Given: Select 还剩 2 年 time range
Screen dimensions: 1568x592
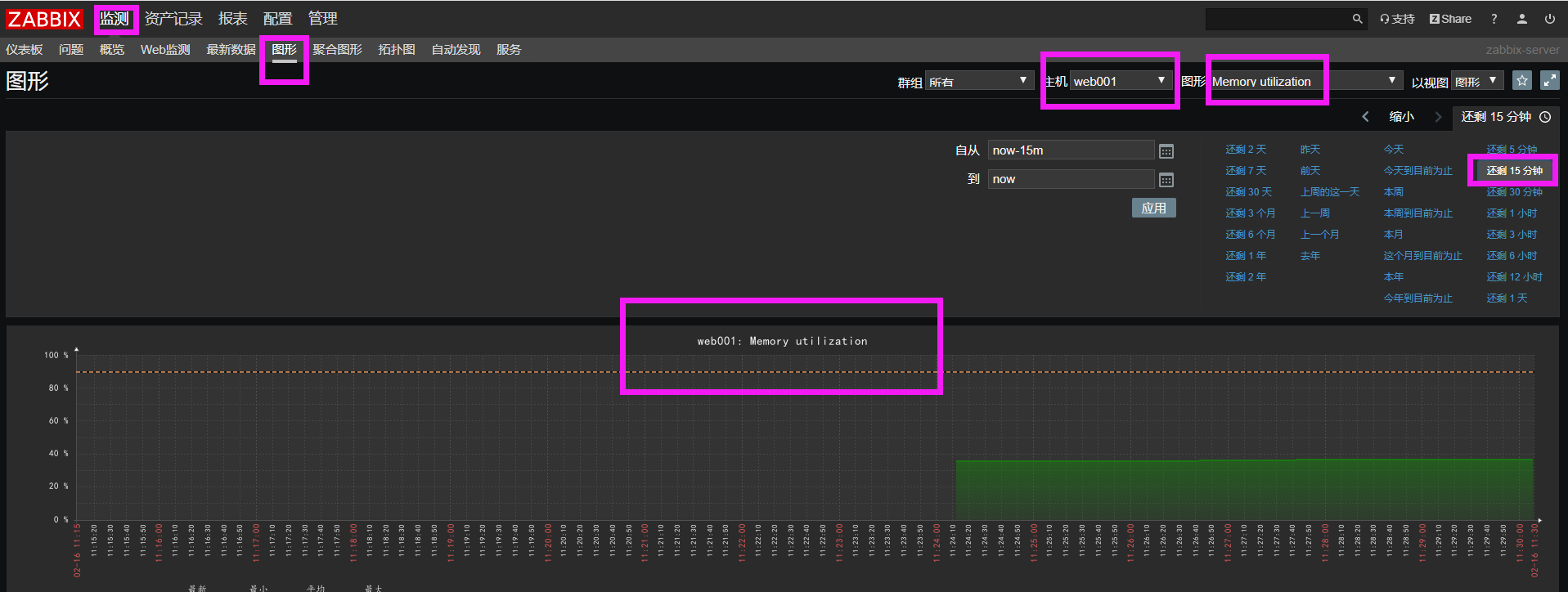Looking at the screenshot, I should click(1246, 277).
